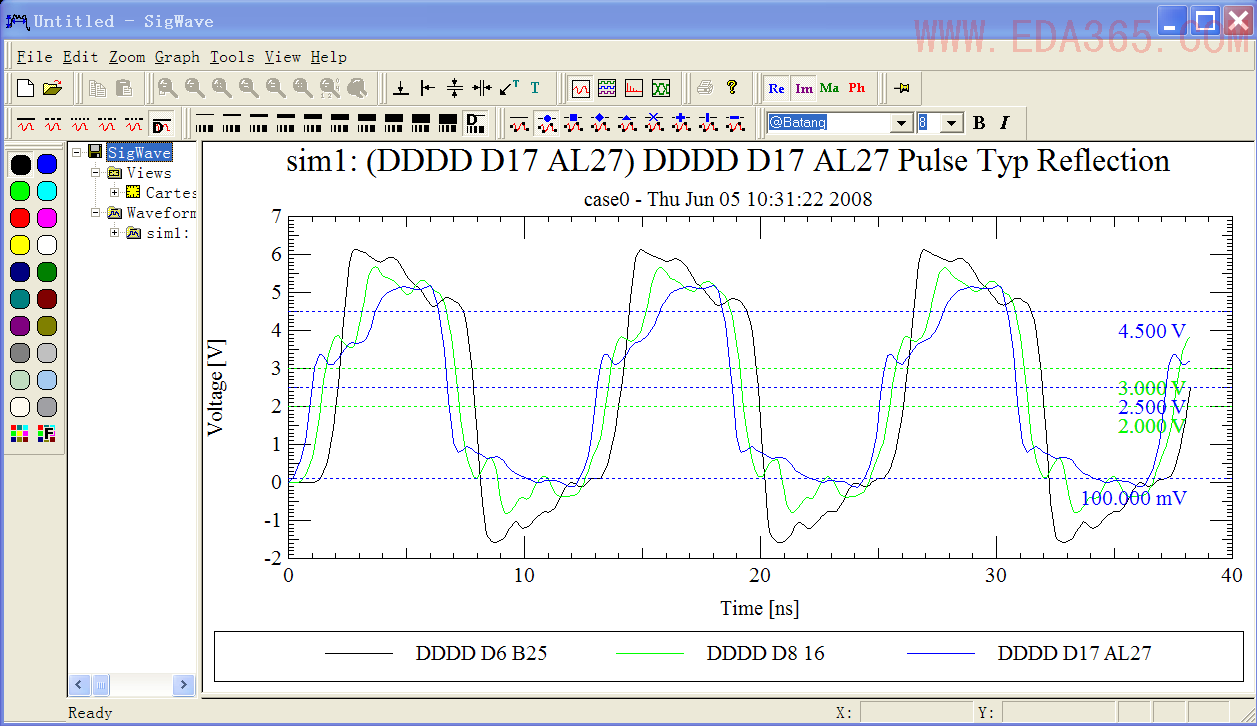
Task: Expand the sim1 waveform tree node
Action: (x=115, y=233)
